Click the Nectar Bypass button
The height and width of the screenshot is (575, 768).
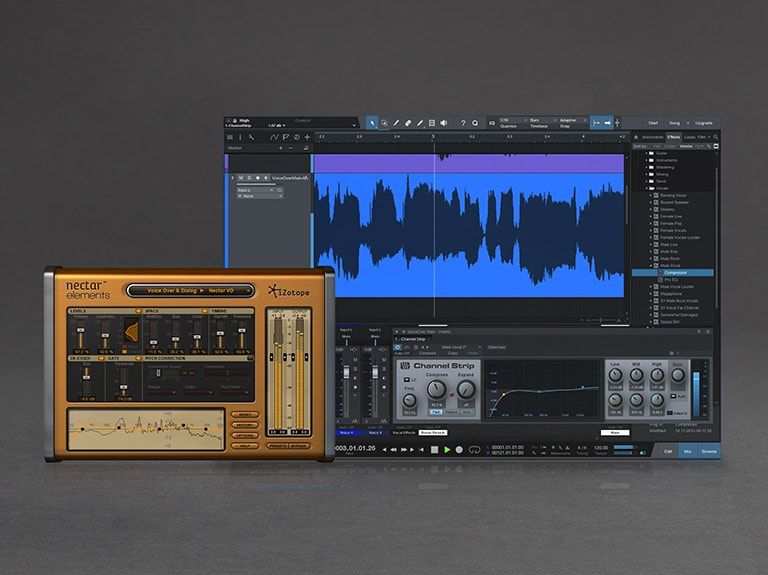299,446
